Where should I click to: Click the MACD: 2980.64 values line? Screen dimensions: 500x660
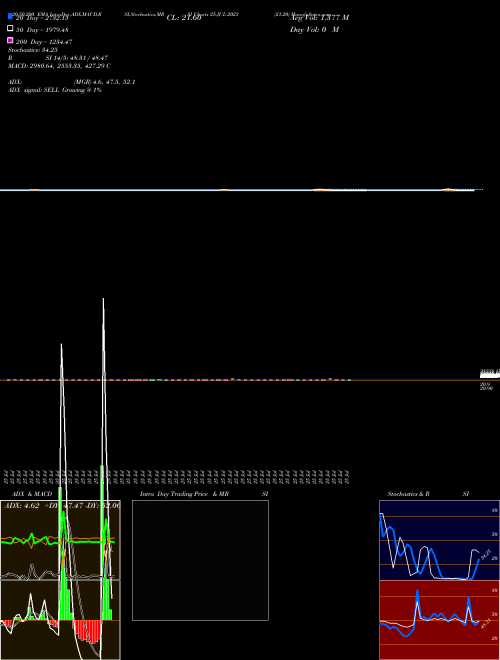click(59, 66)
